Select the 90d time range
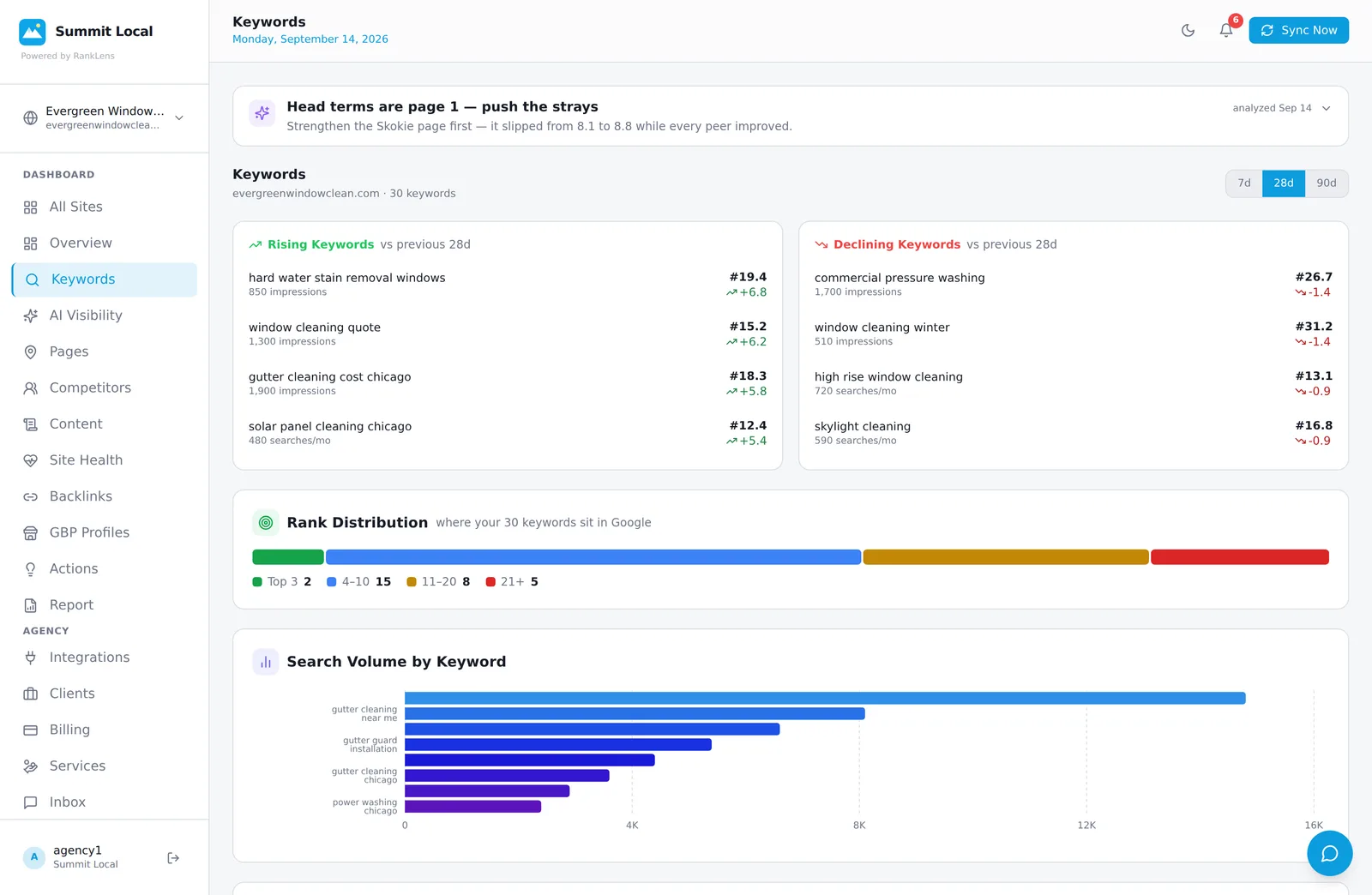Screen dimensions: 1372x895 1327,183
